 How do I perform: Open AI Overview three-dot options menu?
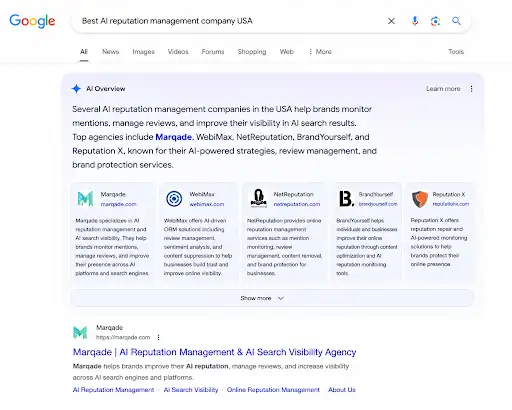point(471,89)
